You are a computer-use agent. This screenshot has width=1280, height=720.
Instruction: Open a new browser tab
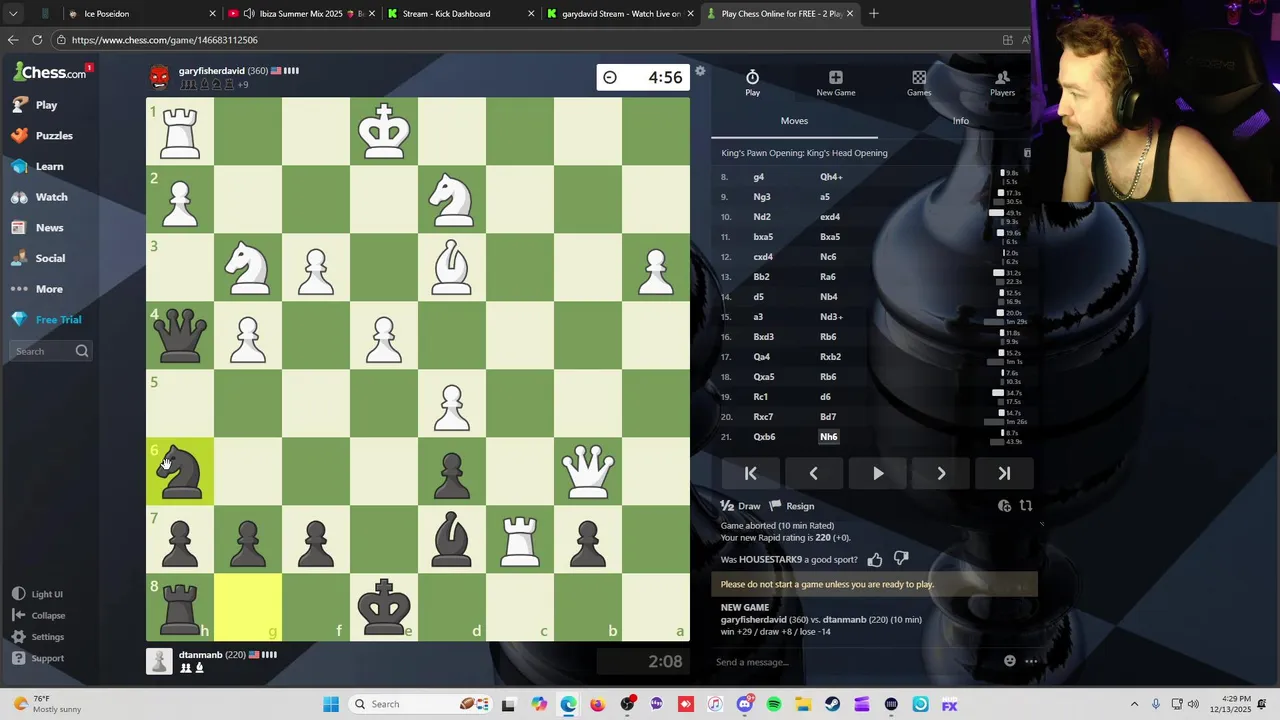(x=874, y=14)
